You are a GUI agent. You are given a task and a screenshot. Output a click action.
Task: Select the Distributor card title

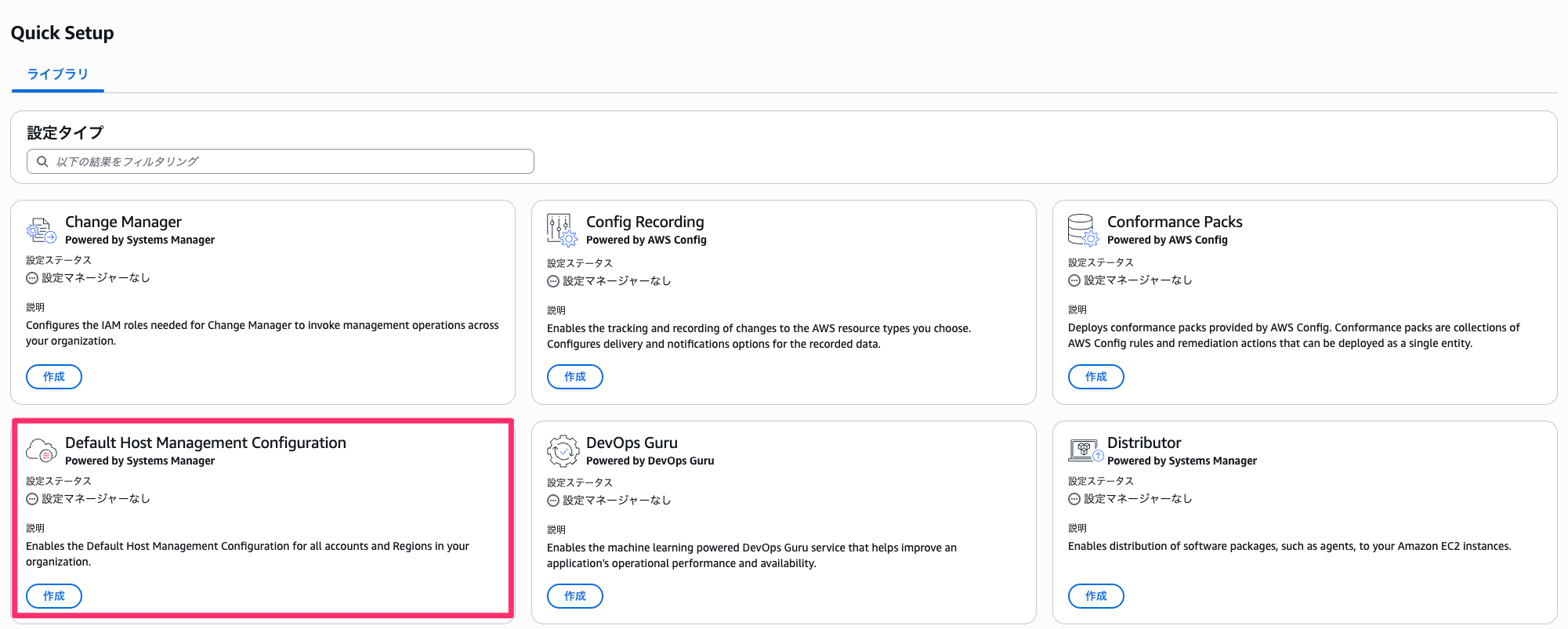(1144, 443)
